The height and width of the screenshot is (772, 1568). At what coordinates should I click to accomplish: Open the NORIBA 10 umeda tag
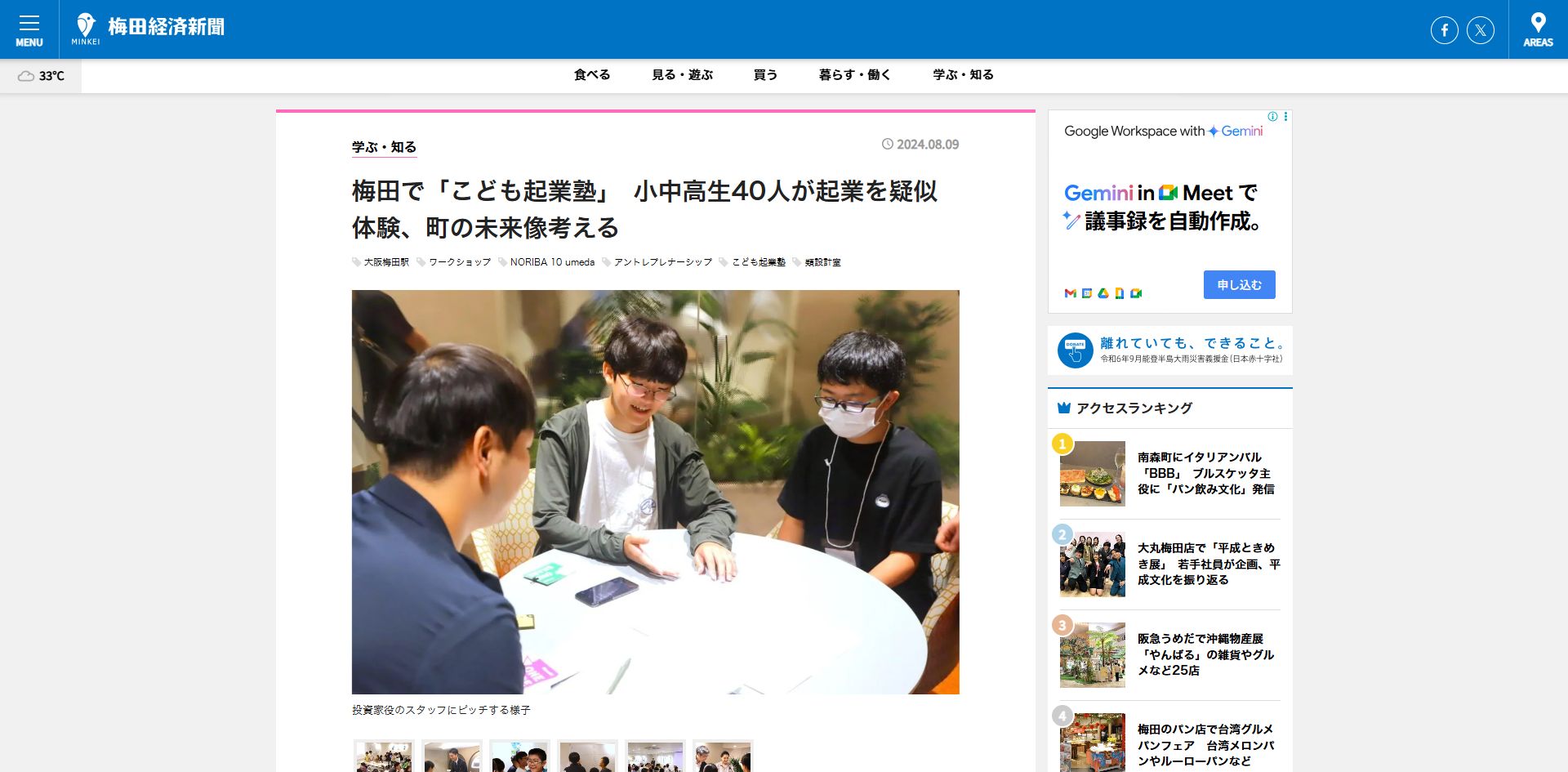(x=552, y=262)
